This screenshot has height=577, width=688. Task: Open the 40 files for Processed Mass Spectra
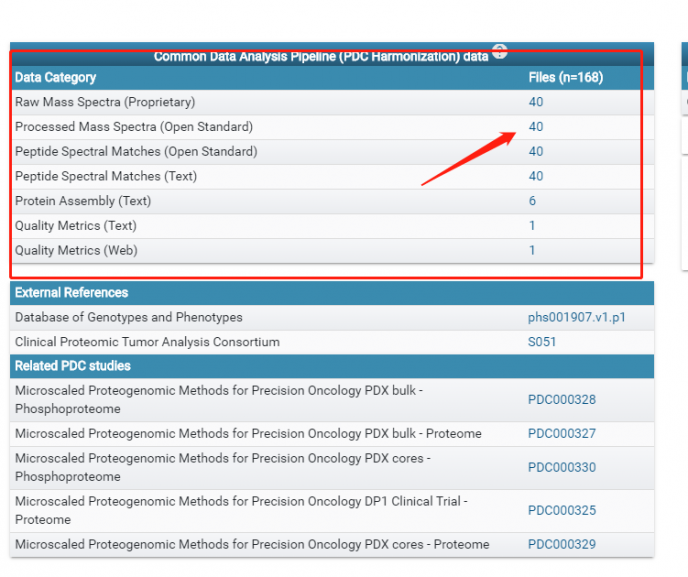pyautogui.click(x=536, y=127)
